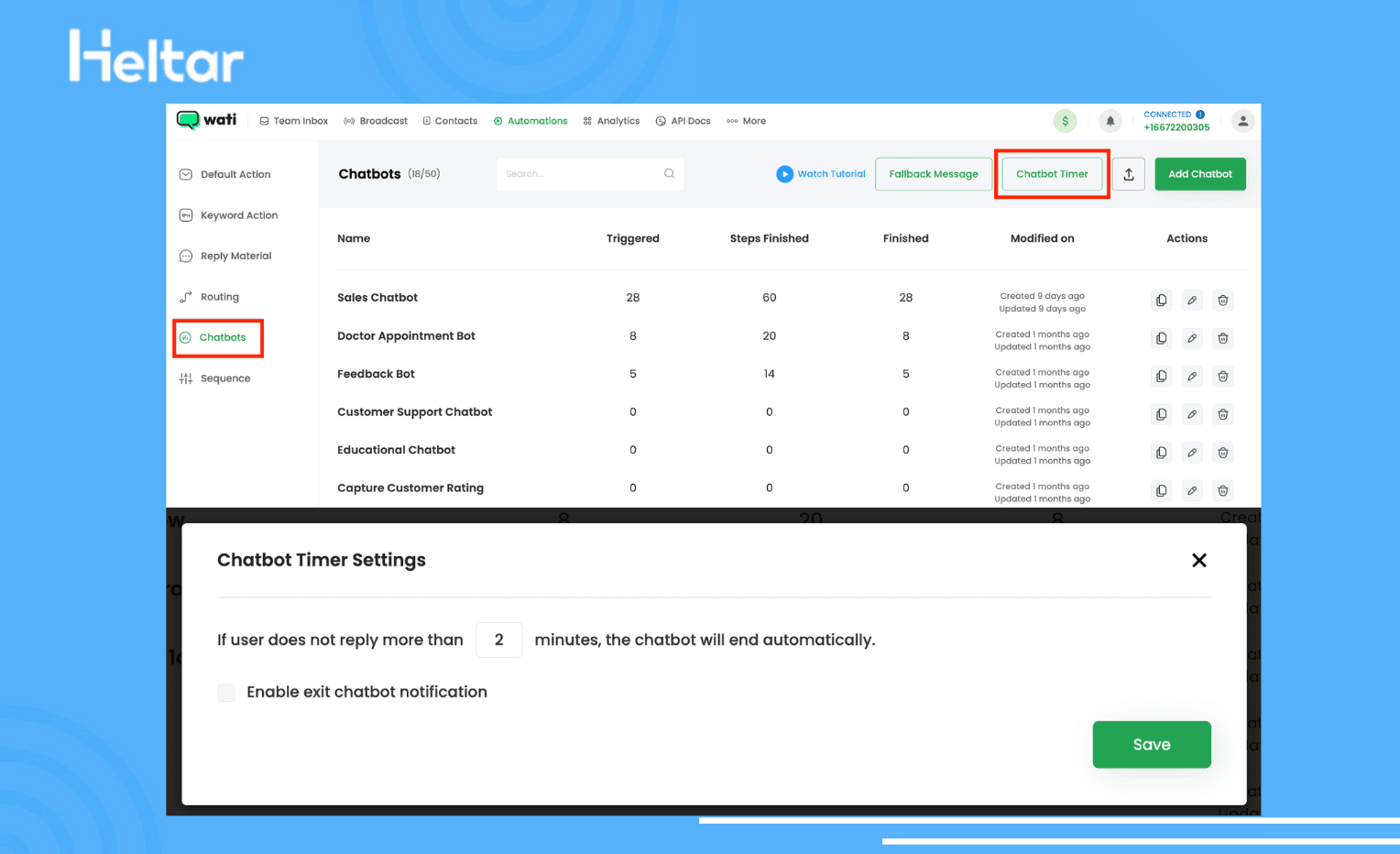Open the user profile avatar
Screen dimensions: 1400x854
click(1242, 121)
